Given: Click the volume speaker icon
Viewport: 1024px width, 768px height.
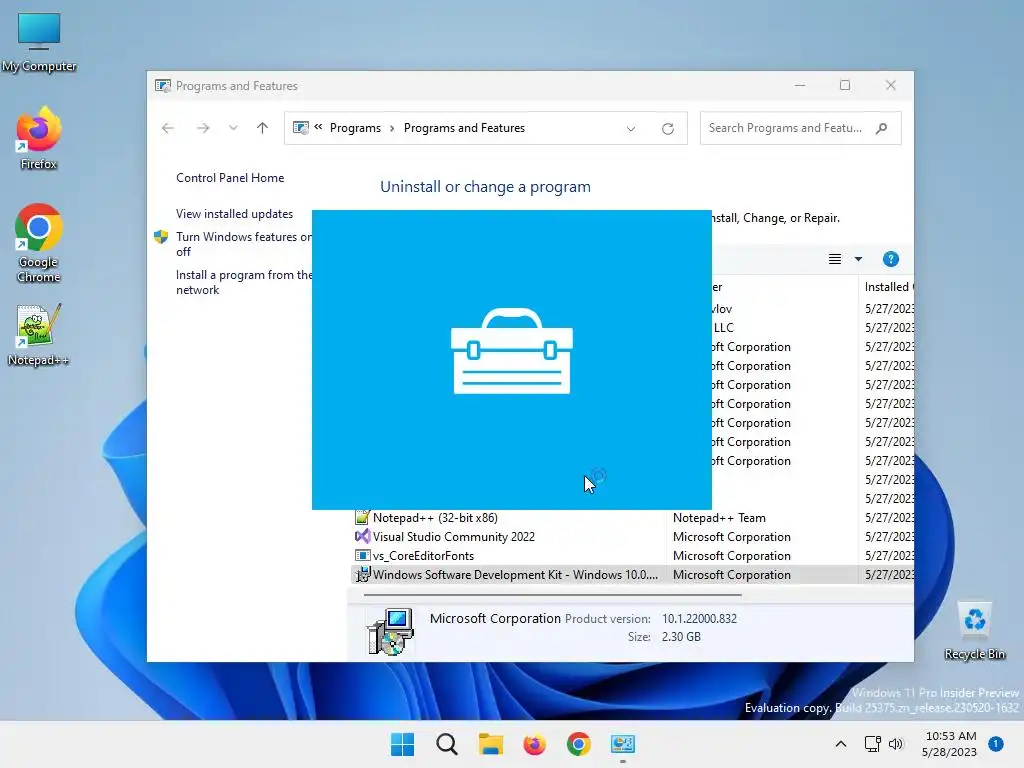Looking at the screenshot, I should pos(896,744).
